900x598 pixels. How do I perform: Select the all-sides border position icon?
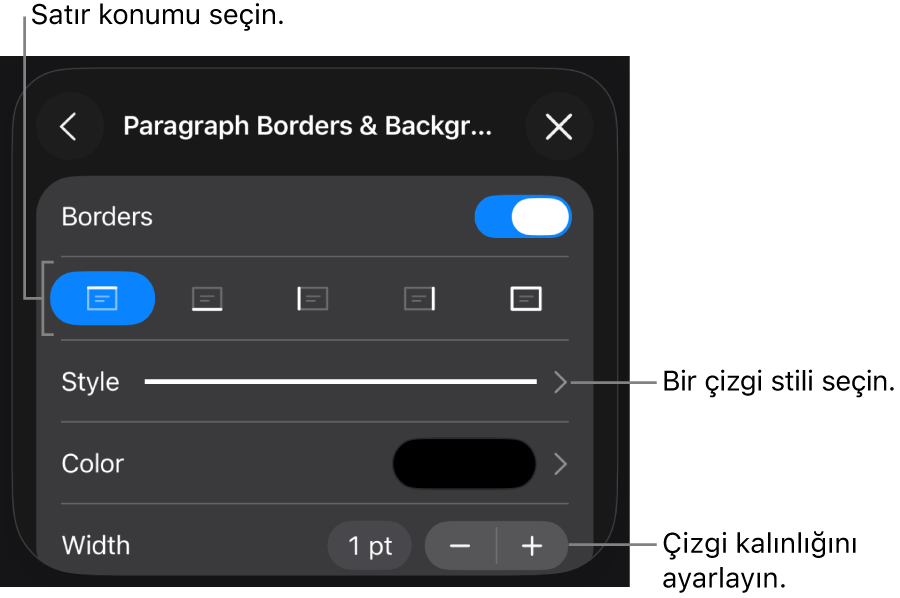pyautogui.click(x=526, y=298)
